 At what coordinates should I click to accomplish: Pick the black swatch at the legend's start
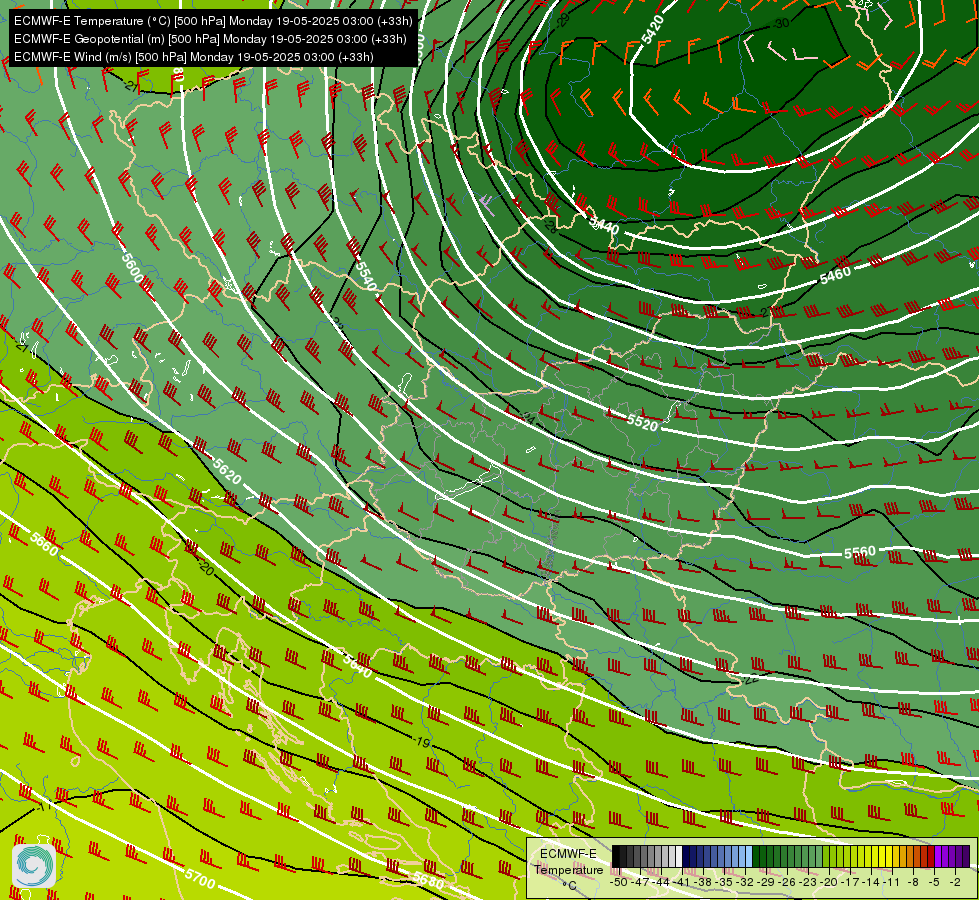tap(616, 856)
